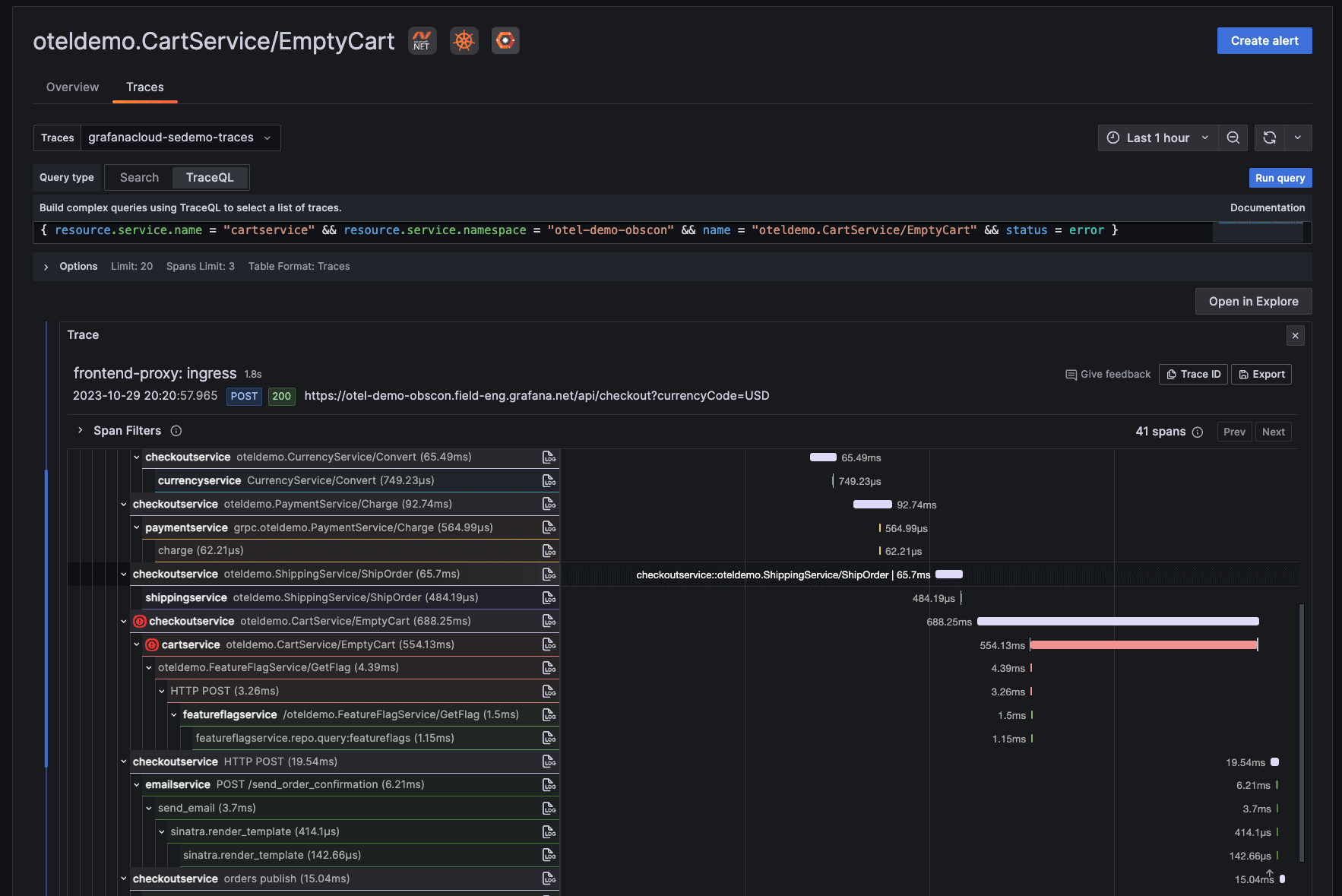Switch to the Overview tab
The height and width of the screenshot is (896, 1342).
pos(71,87)
